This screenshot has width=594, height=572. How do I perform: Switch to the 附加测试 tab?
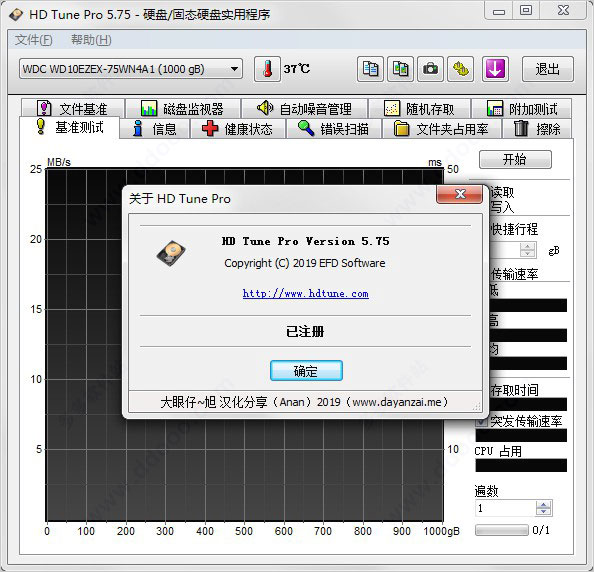pos(522,109)
